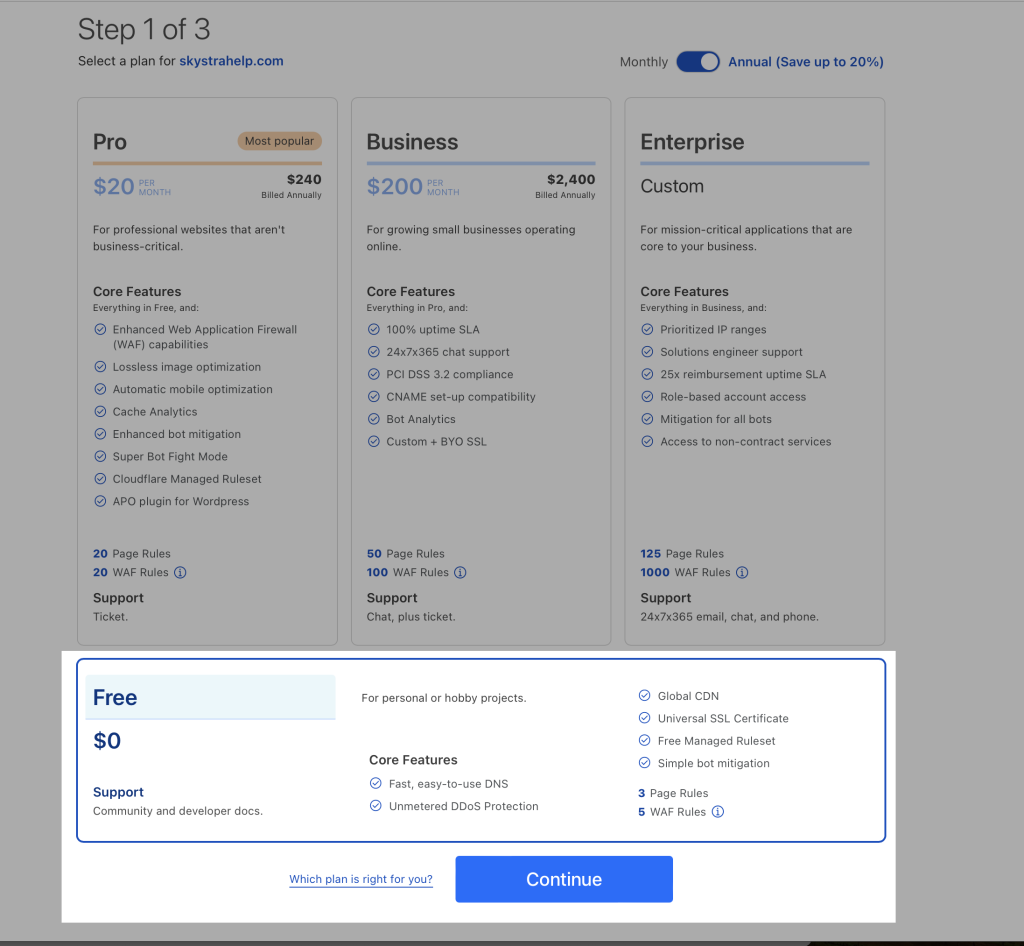
Task: Select Annual (Save up to 20%) billing
Action: coord(805,62)
